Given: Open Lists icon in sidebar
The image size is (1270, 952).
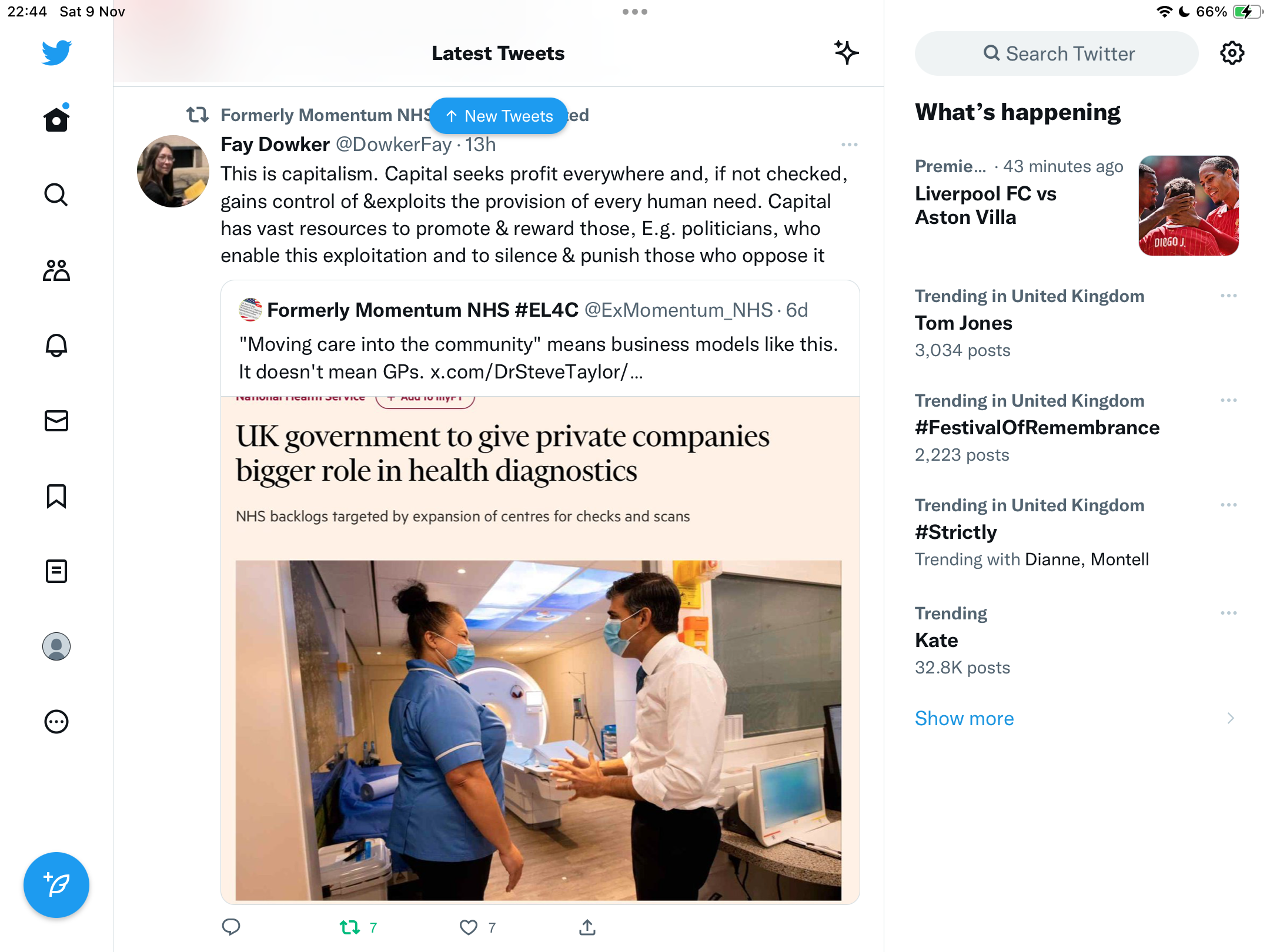Looking at the screenshot, I should (x=56, y=571).
